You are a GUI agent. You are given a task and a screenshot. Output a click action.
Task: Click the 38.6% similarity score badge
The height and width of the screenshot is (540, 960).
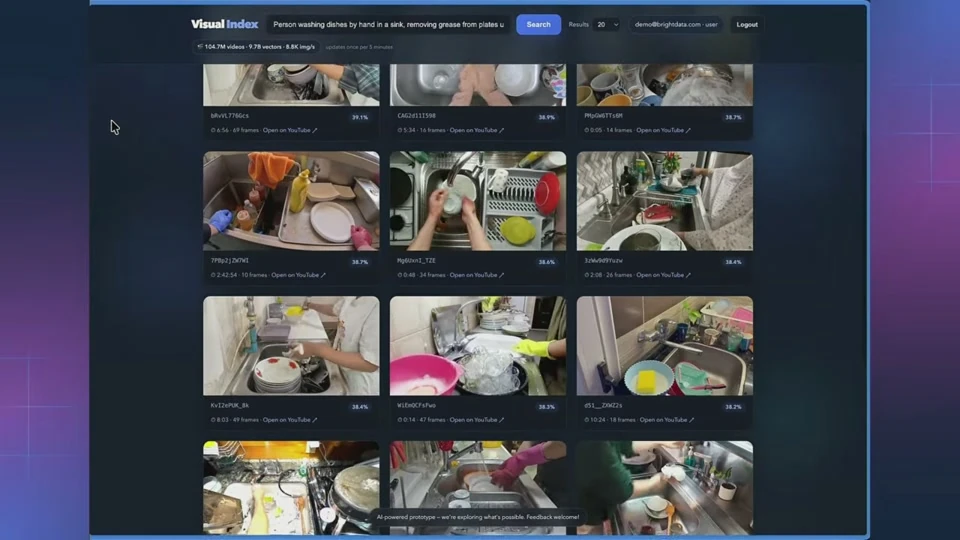tap(547, 262)
